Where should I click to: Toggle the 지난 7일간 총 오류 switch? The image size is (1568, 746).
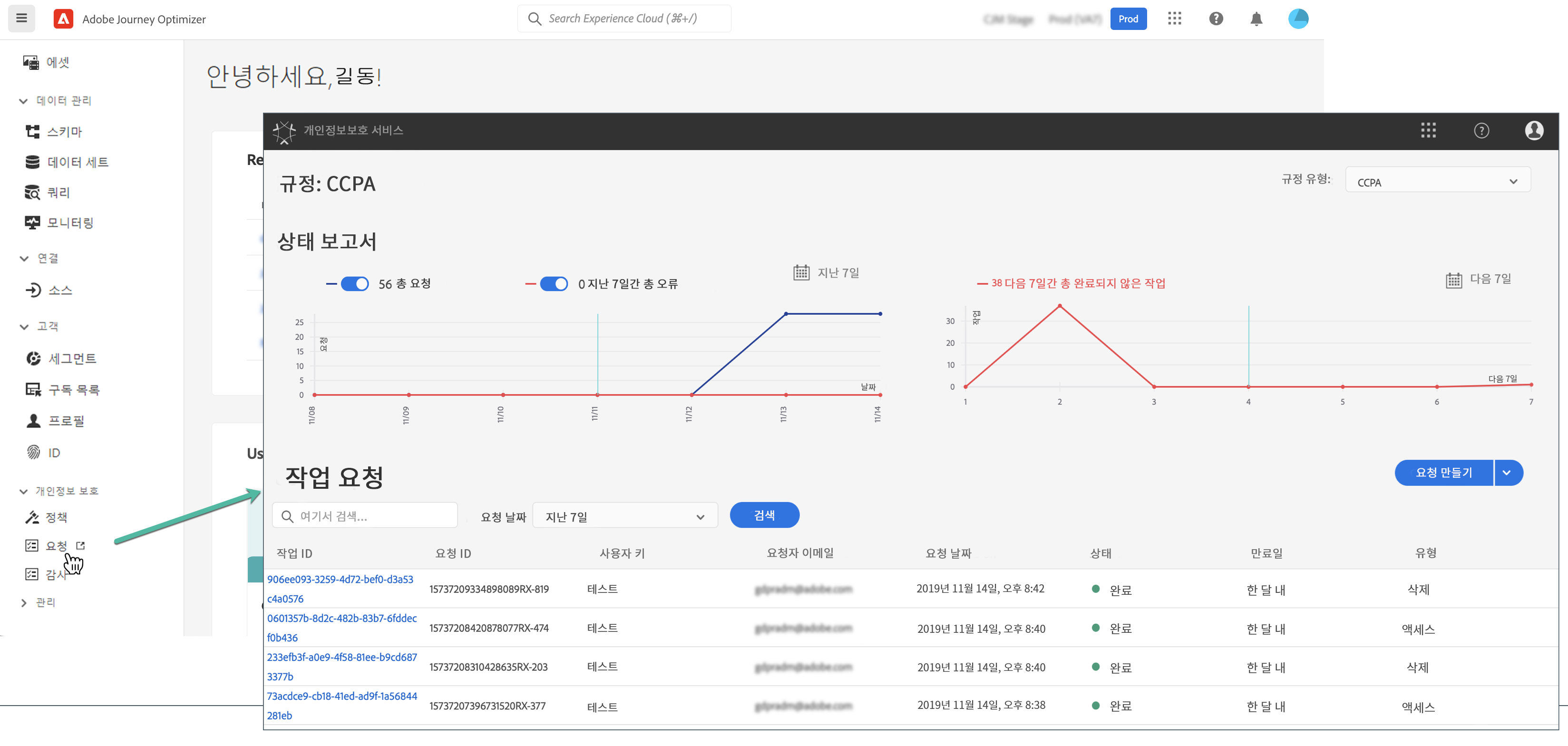click(x=553, y=283)
